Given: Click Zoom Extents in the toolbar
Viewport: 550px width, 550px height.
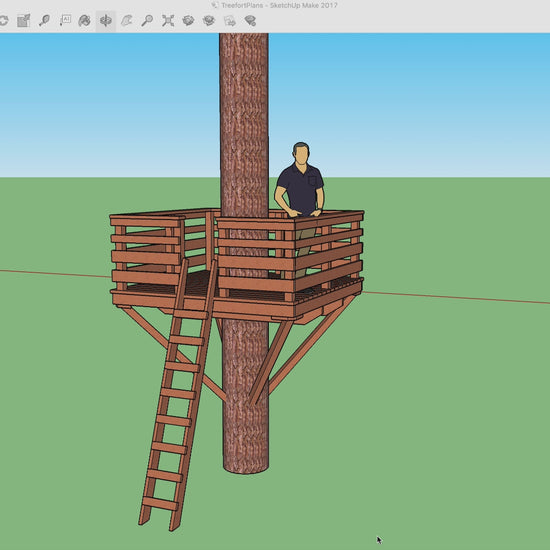Looking at the screenshot, I should (168, 21).
